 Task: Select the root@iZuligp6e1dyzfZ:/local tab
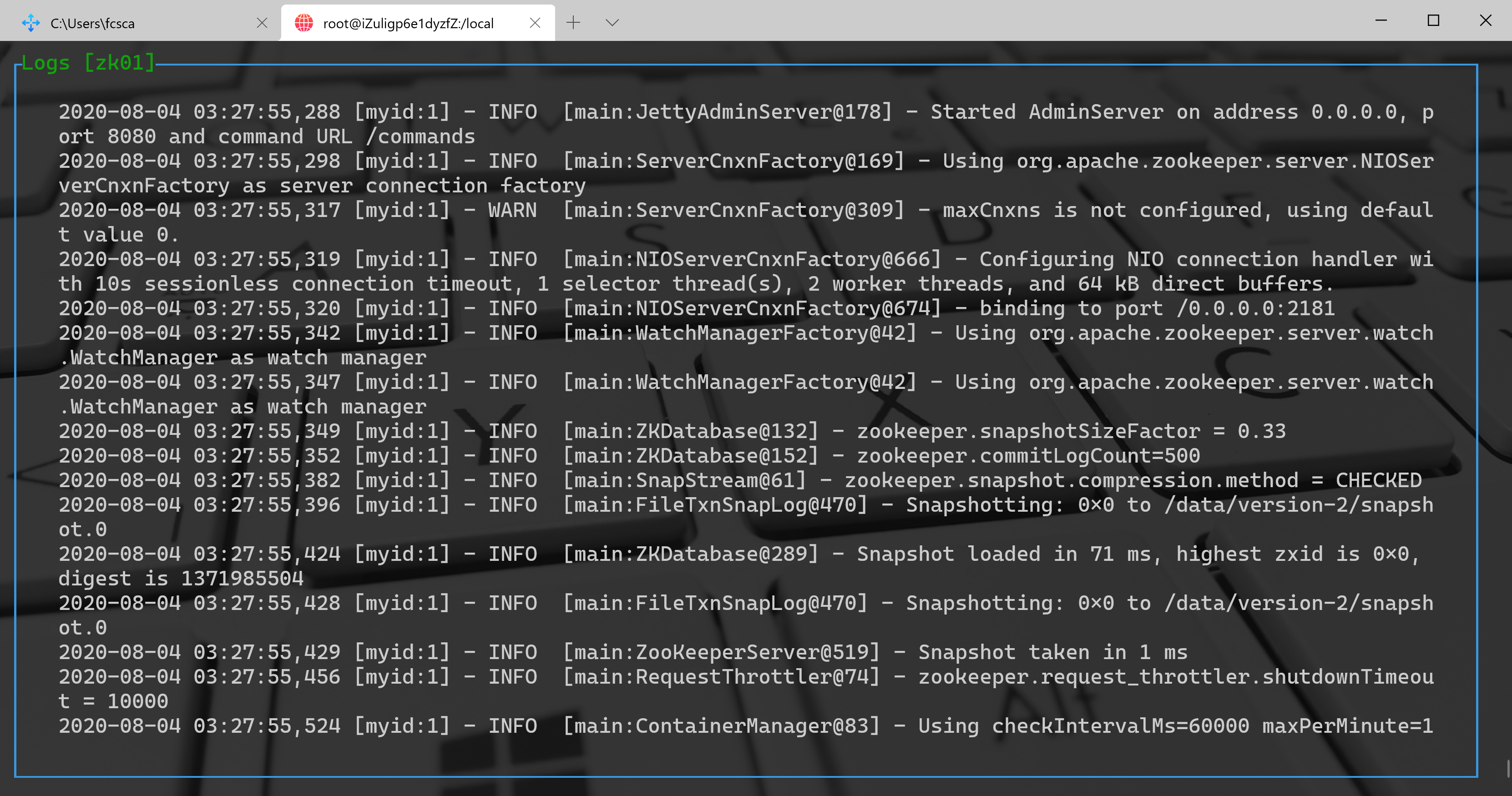[408, 24]
